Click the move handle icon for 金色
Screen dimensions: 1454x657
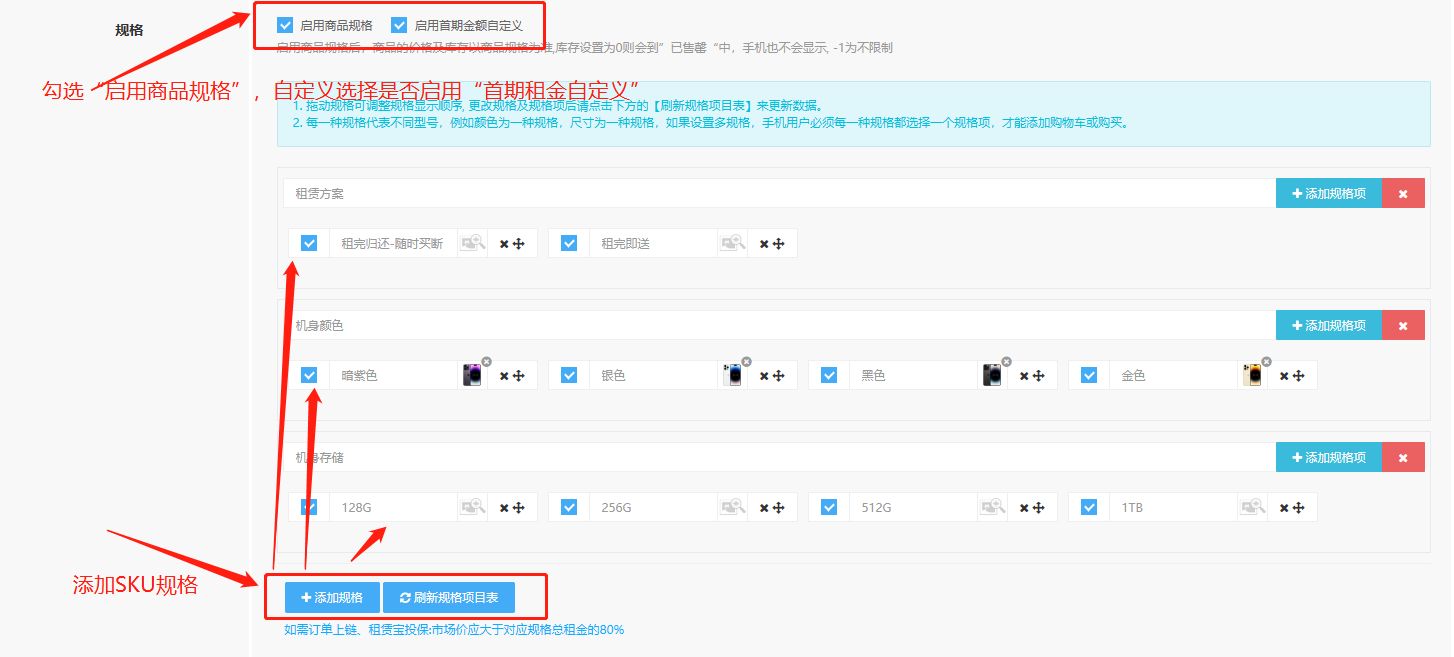(x=1299, y=376)
